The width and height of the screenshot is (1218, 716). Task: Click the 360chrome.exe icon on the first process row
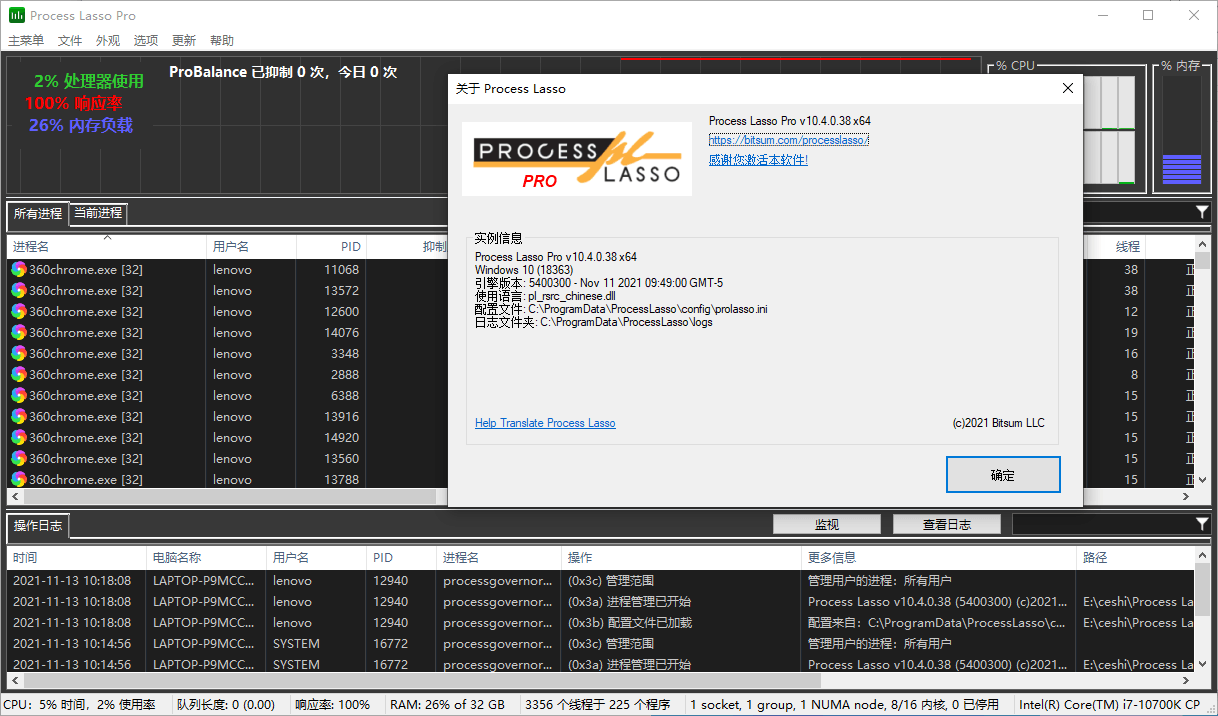tap(18, 269)
